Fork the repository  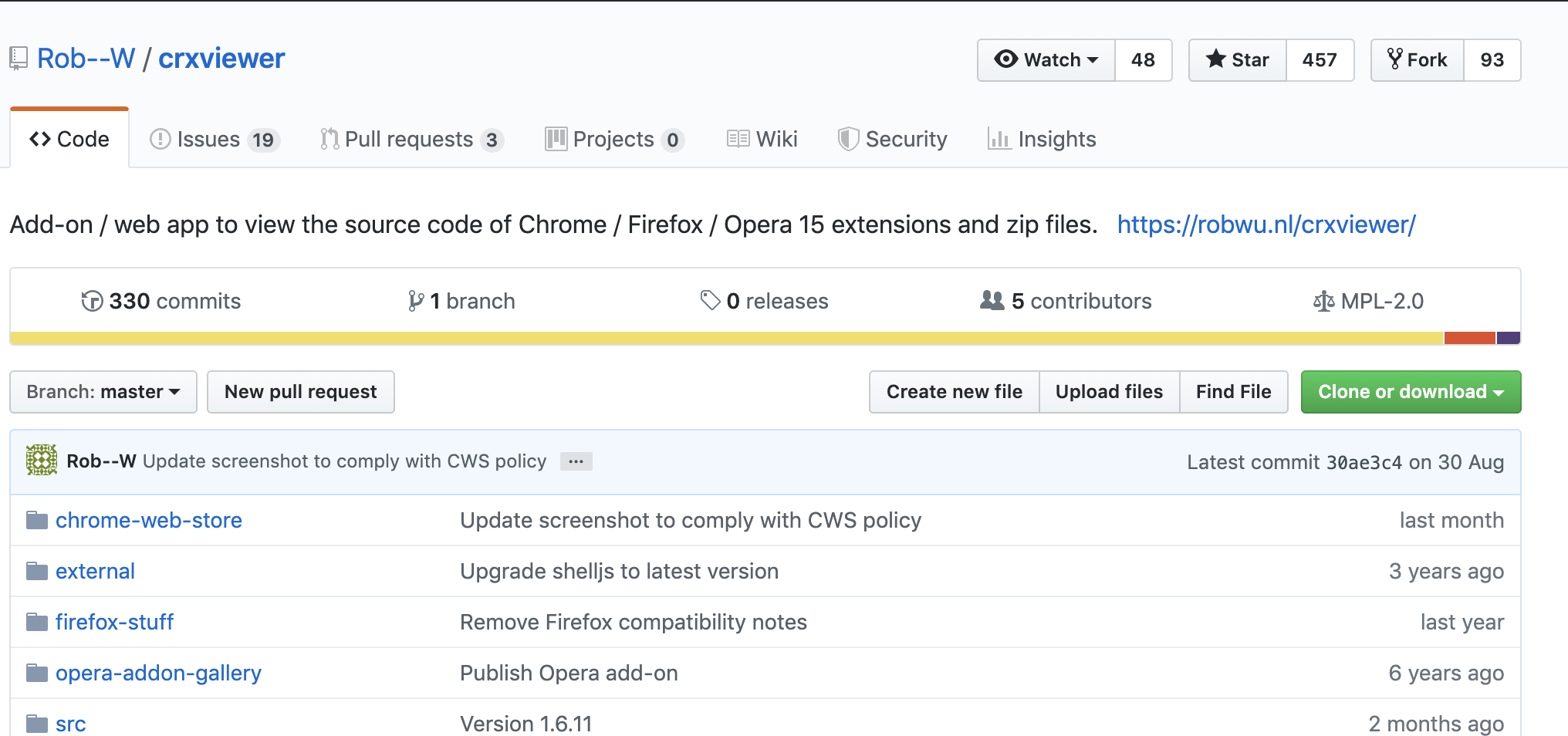1418,60
